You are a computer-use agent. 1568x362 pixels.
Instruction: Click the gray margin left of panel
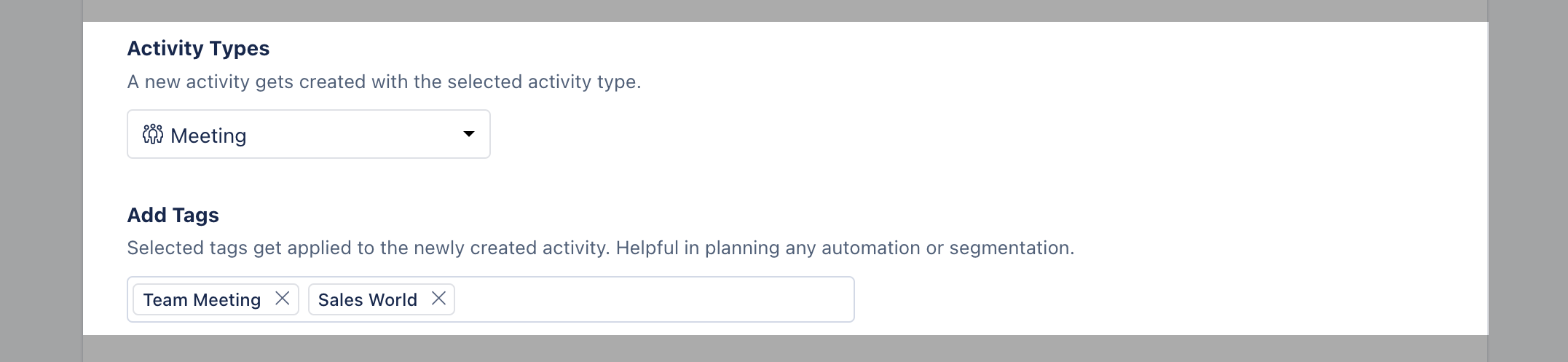tap(41, 181)
